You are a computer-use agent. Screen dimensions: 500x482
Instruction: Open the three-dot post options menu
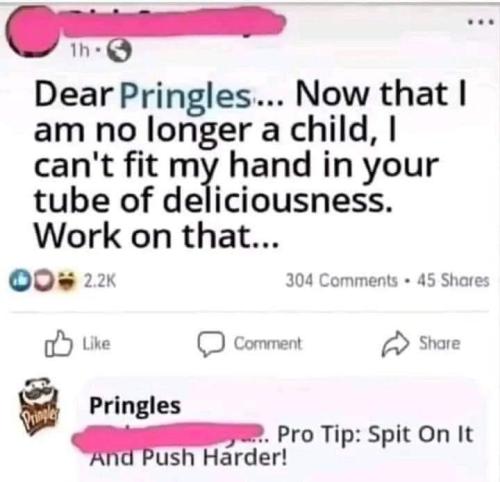(480, 23)
